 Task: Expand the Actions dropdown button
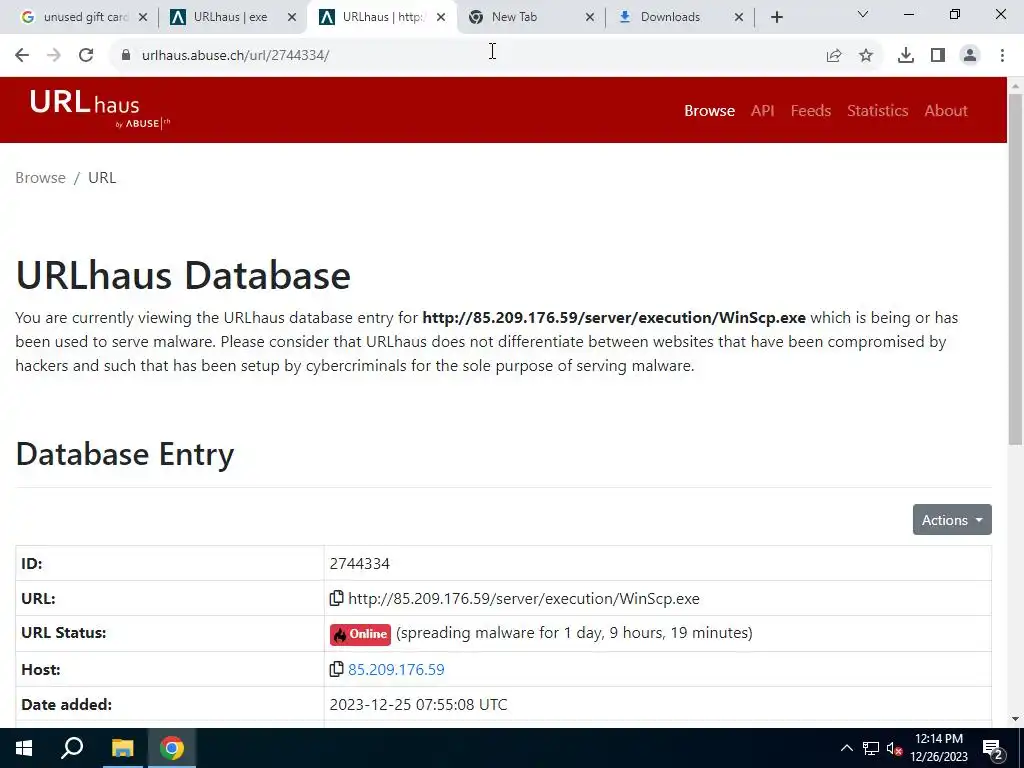952,520
